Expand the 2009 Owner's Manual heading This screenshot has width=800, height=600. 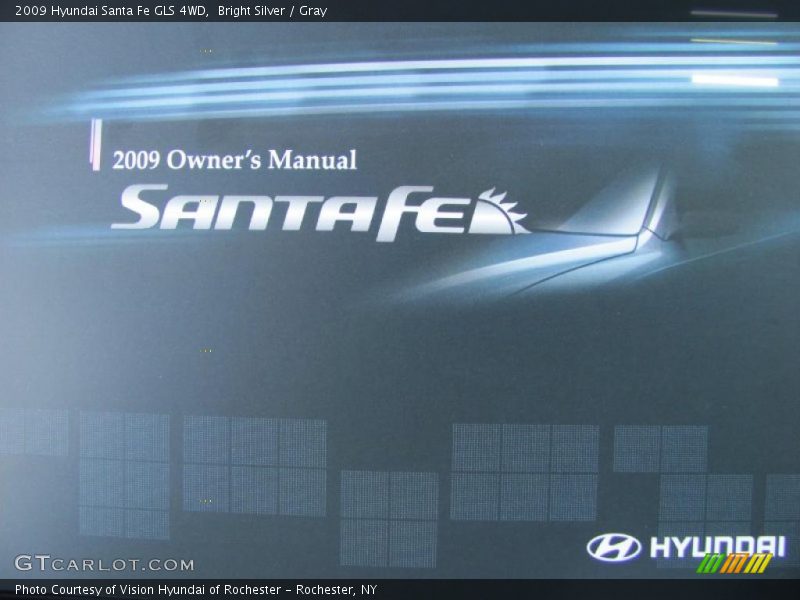(x=237, y=158)
